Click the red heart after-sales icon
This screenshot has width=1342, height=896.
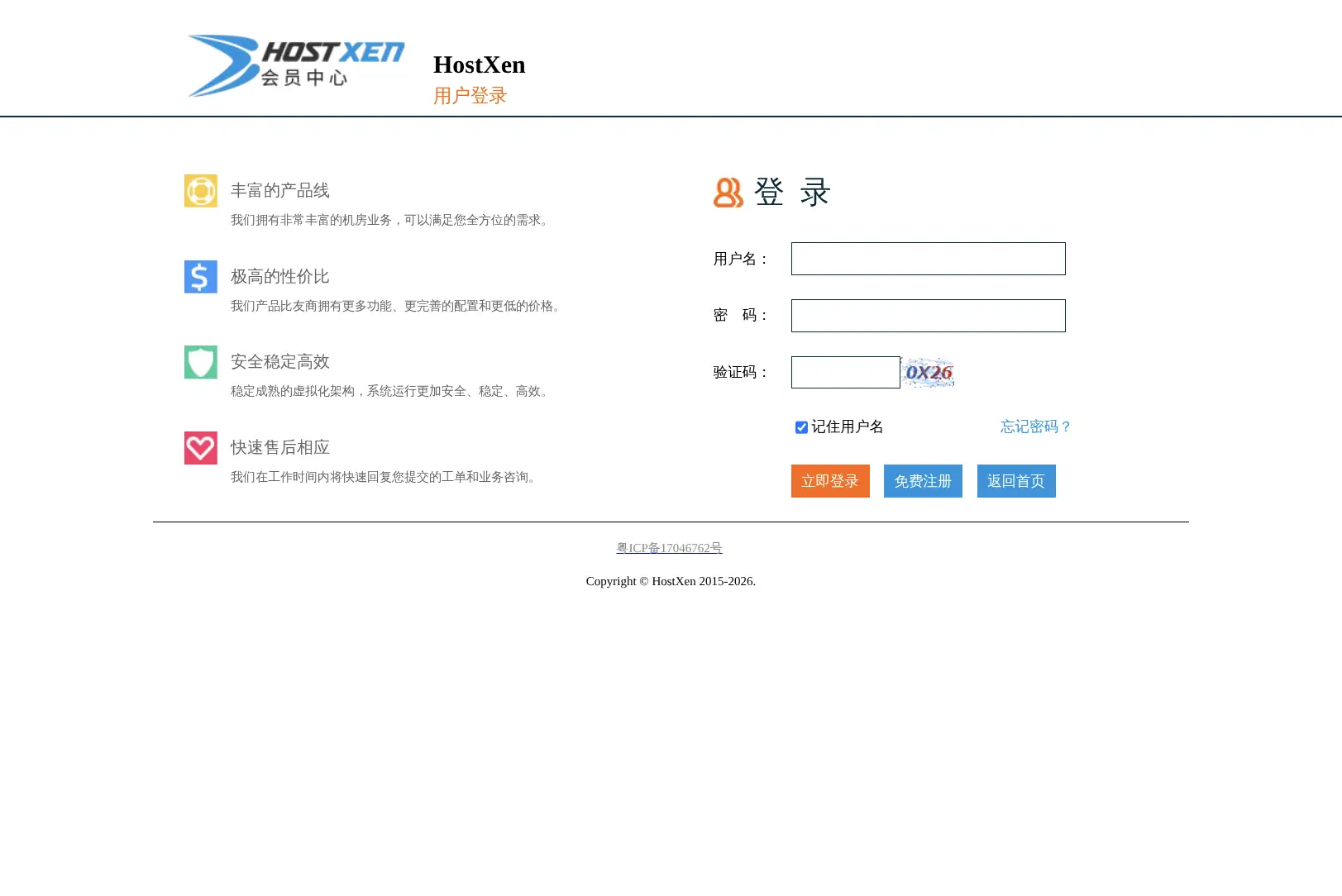[x=201, y=448]
